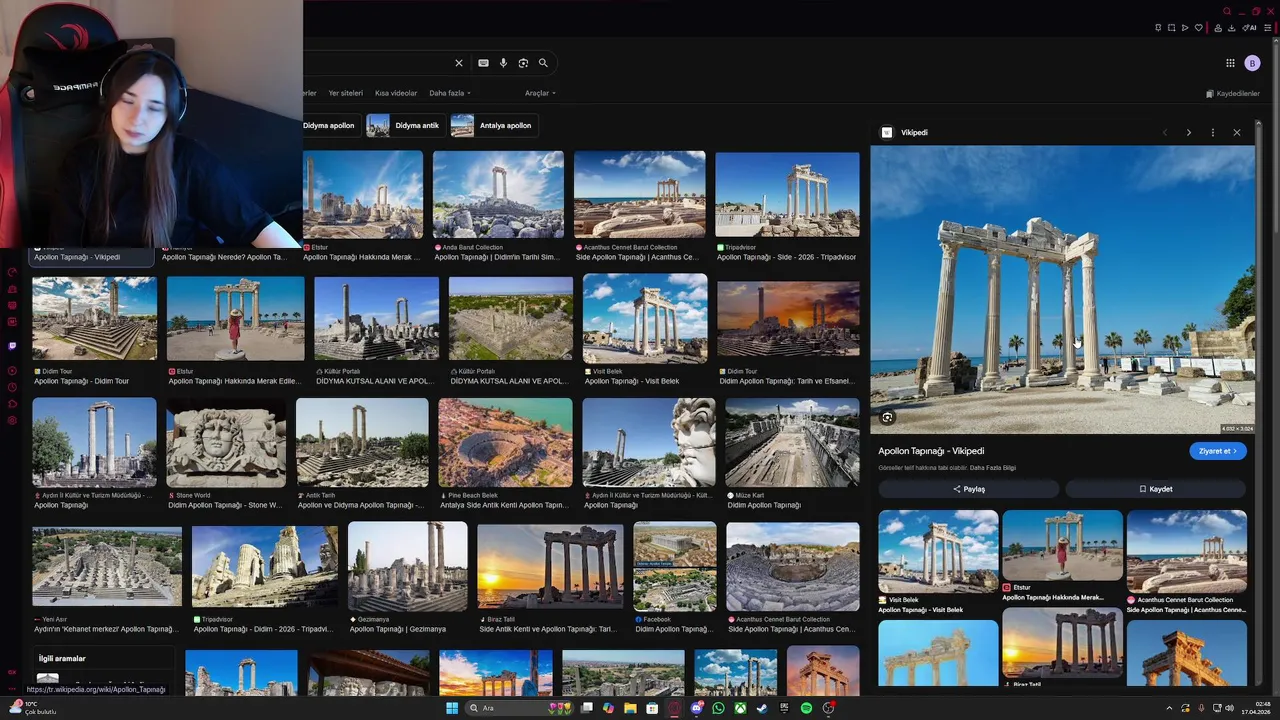Viewport: 1280px width, 720px height.
Task: Open the Daha Fazla Bilgi copyright link
Action: pos(992,468)
